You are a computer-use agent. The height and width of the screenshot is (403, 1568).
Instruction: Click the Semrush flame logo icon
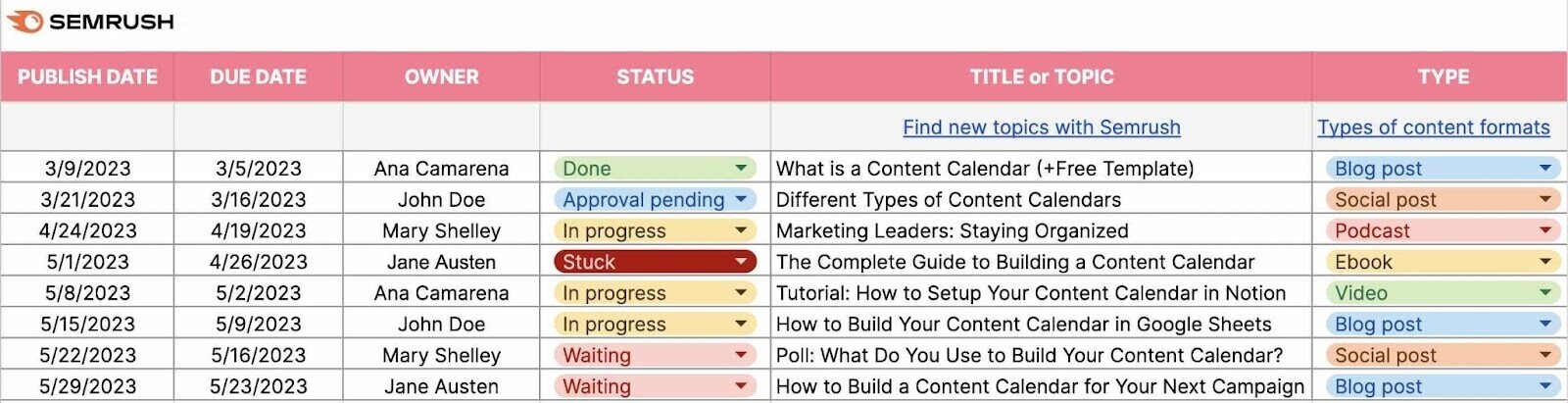pos(25,22)
